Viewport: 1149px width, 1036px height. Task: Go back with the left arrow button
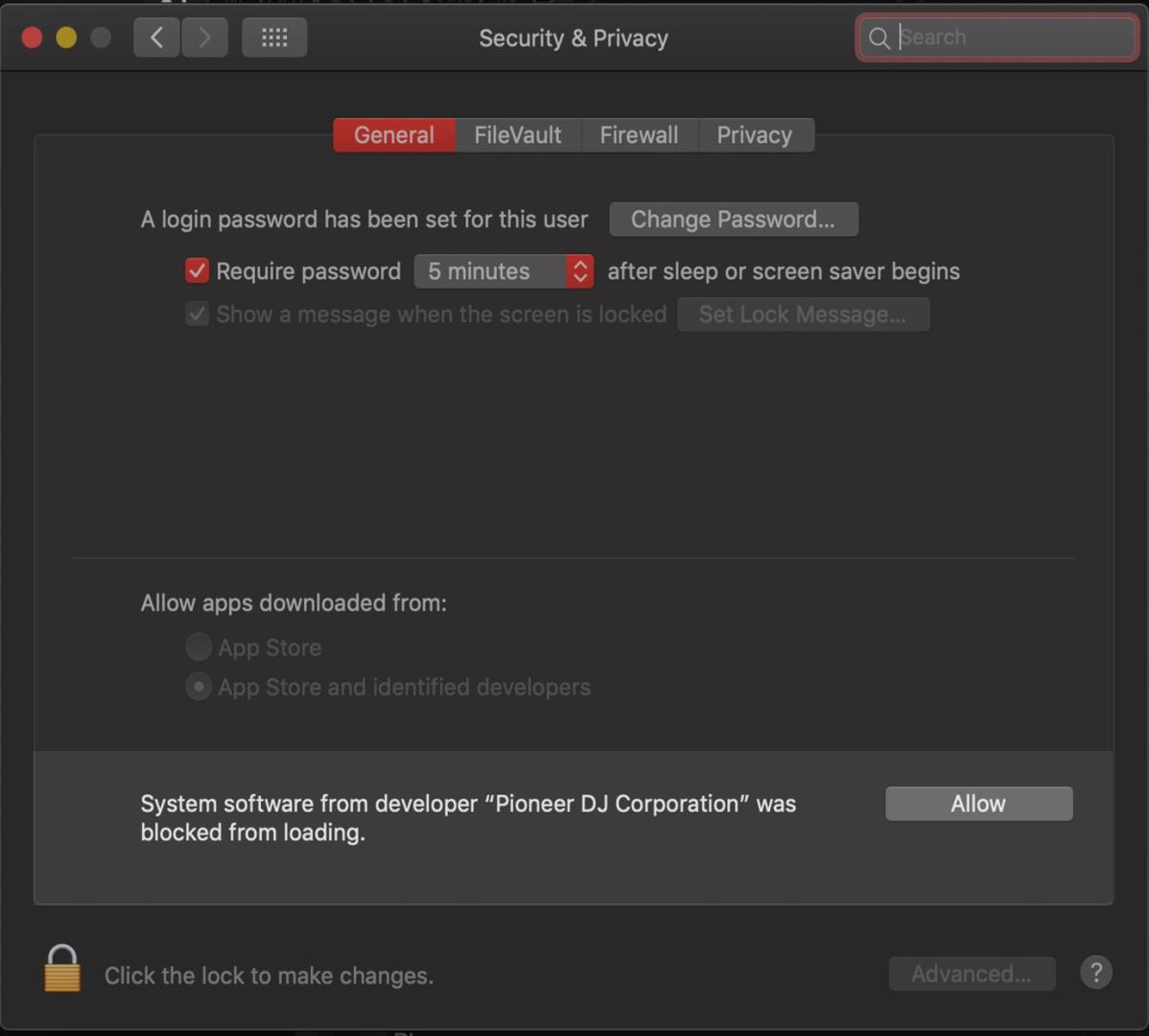157,37
